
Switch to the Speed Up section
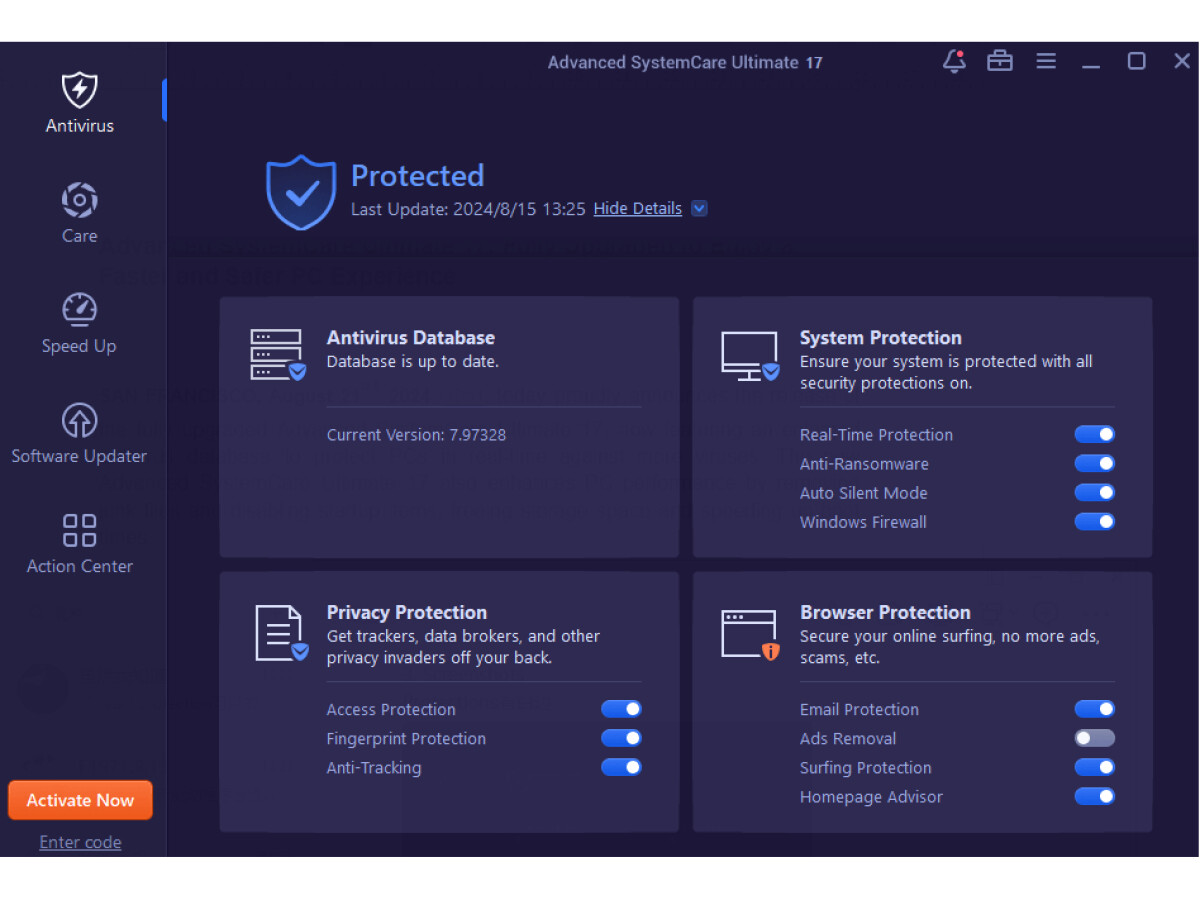point(79,322)
